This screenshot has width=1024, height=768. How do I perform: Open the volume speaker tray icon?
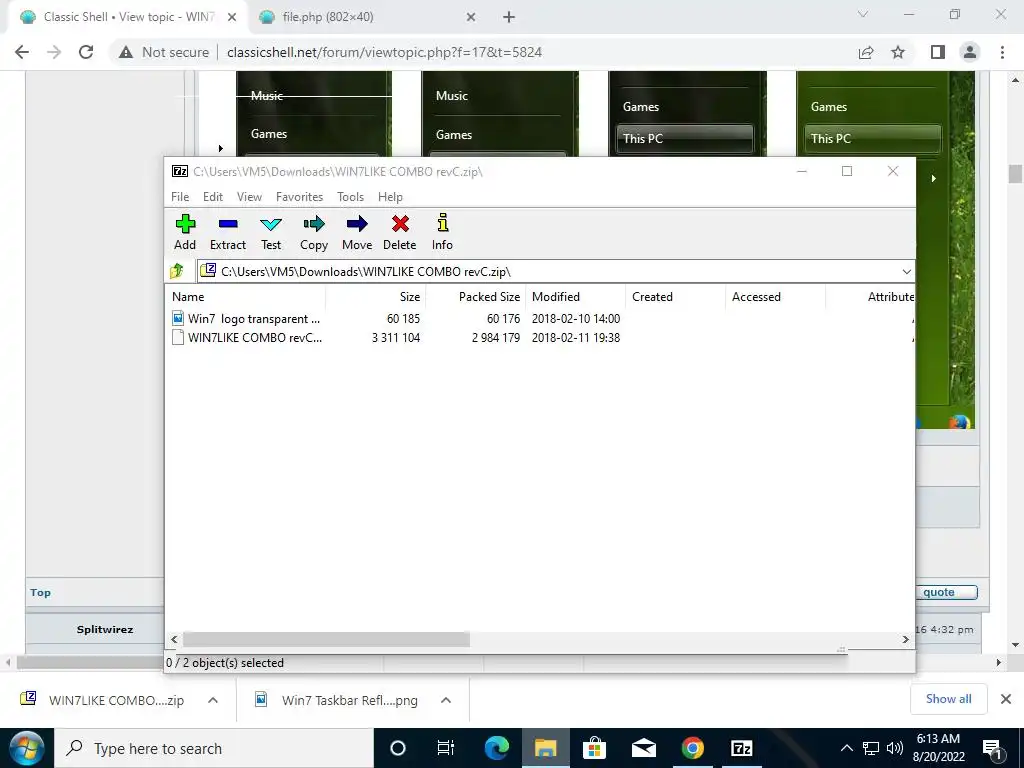895,748
